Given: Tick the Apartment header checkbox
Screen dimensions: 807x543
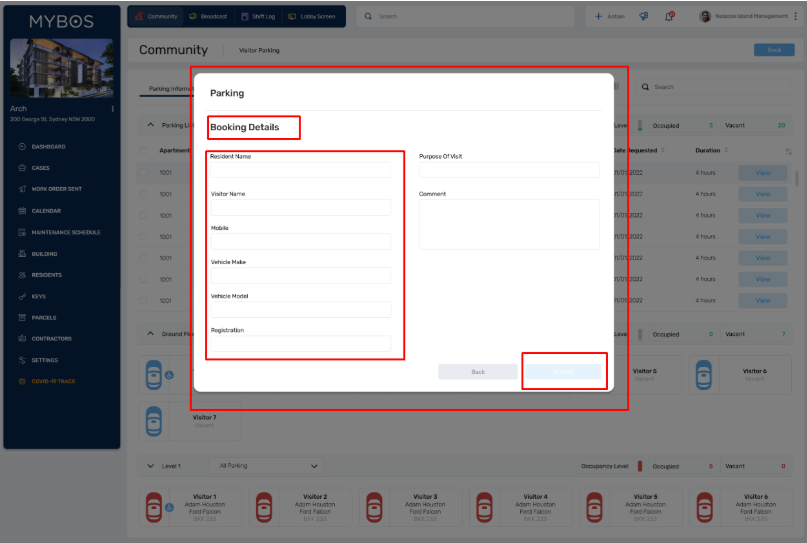Looking at the screenshot, I should click(144, 151).
